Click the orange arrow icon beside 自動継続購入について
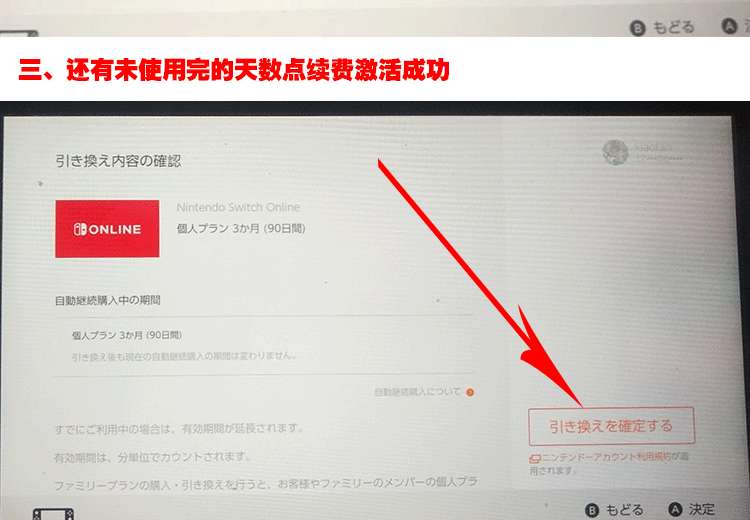This screenshot has height=520, width=750. click(470, 393)
